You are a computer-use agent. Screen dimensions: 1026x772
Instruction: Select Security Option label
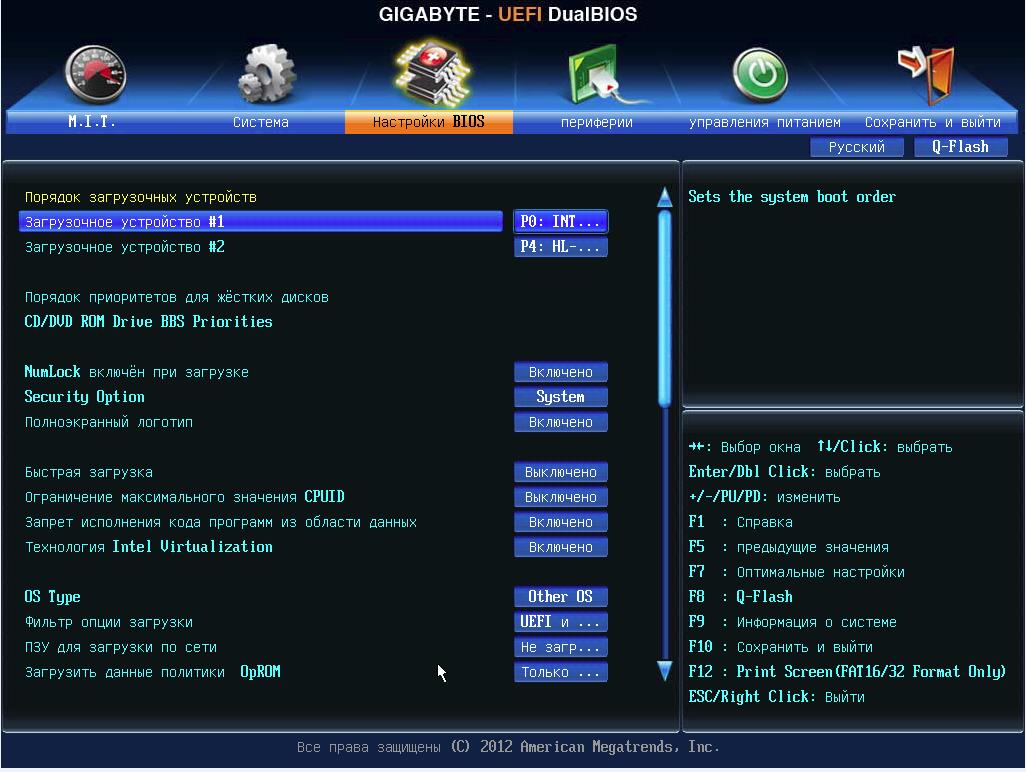84,396
